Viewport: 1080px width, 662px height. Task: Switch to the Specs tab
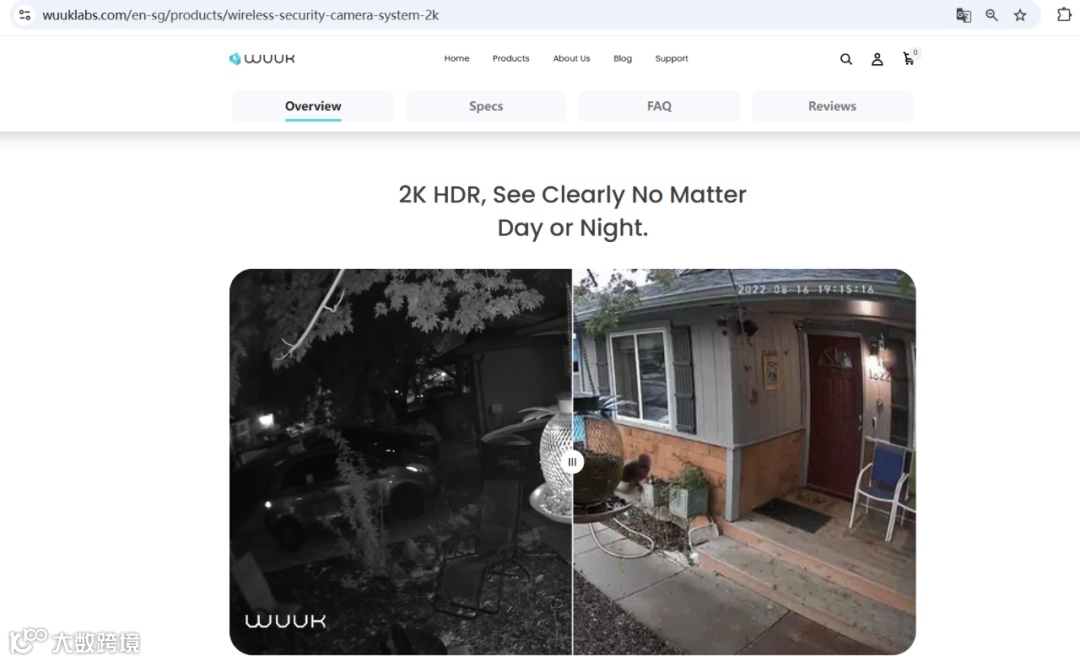(x=486, y=106)
